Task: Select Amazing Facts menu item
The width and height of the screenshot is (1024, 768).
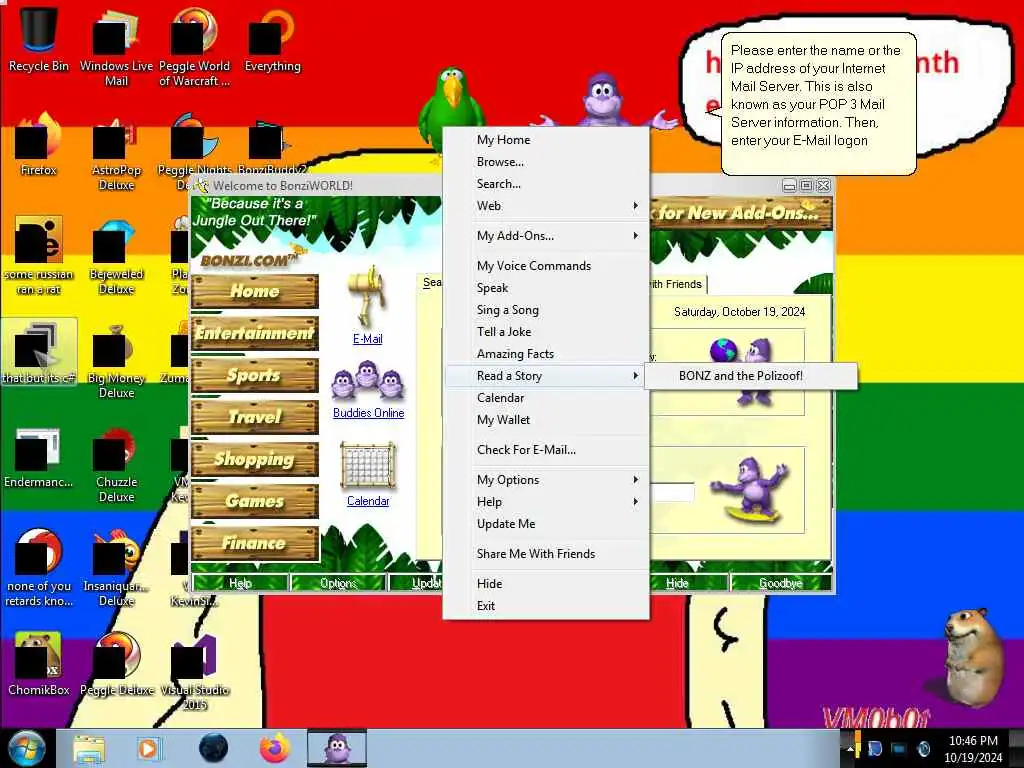Action: click(547, 354)
